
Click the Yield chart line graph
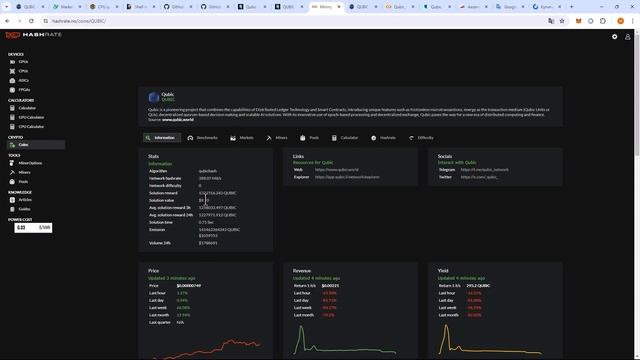(490, 340)
